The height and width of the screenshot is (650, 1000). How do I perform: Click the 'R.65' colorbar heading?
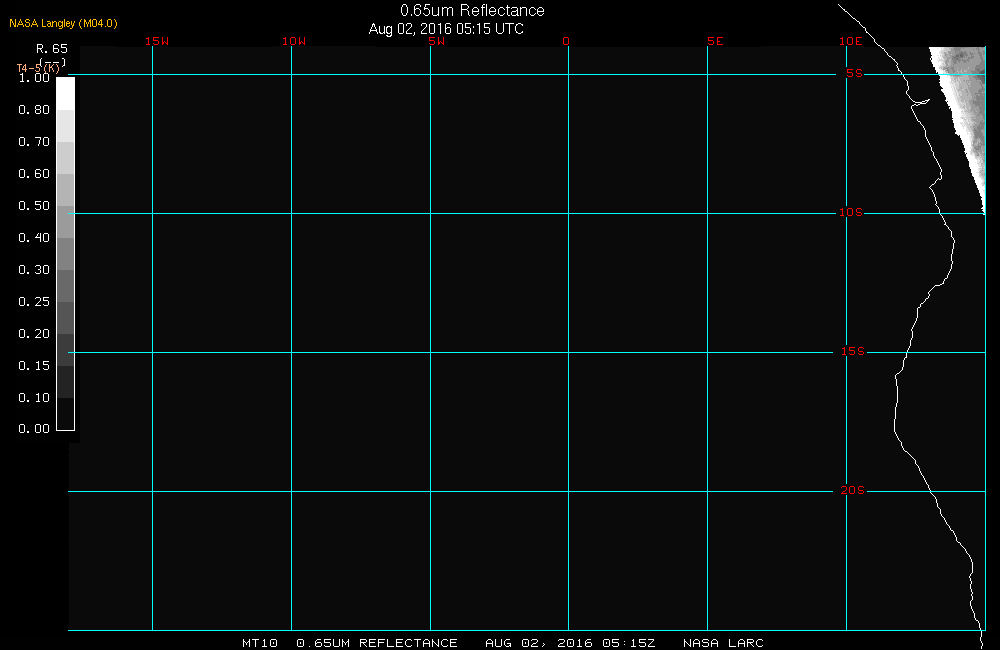tap(52, 48)
